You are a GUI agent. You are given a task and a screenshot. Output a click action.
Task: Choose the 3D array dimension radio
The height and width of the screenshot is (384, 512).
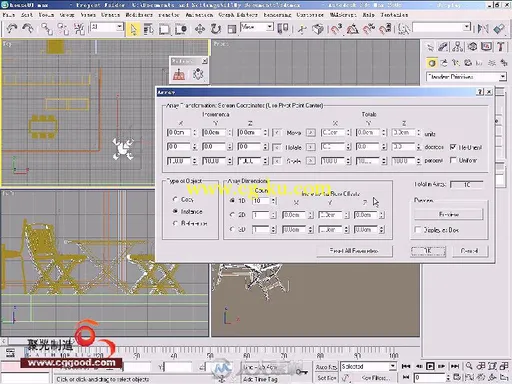tap(232, 229)
